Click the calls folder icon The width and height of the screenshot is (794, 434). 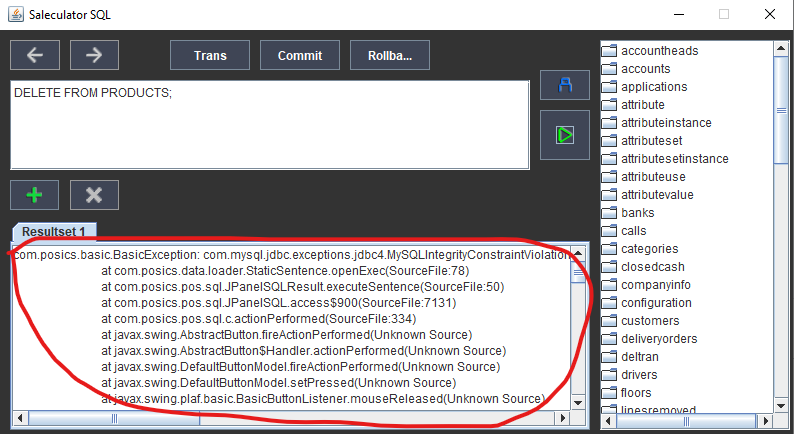click(609, 231)
